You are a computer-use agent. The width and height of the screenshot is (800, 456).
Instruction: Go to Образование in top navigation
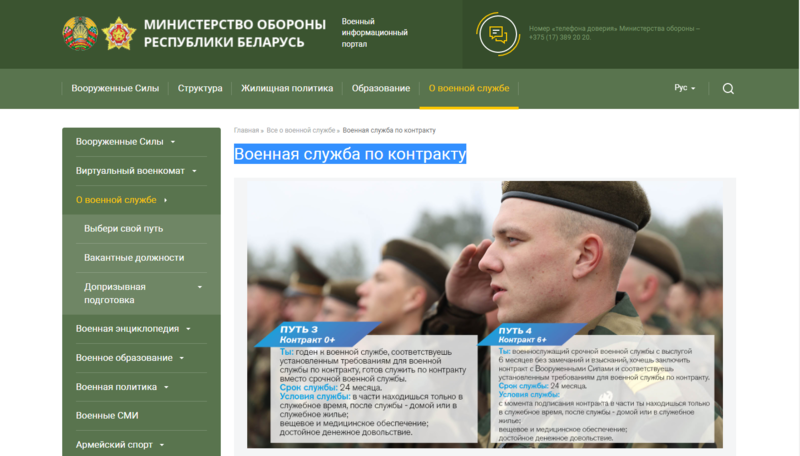(x=381, y=88)
